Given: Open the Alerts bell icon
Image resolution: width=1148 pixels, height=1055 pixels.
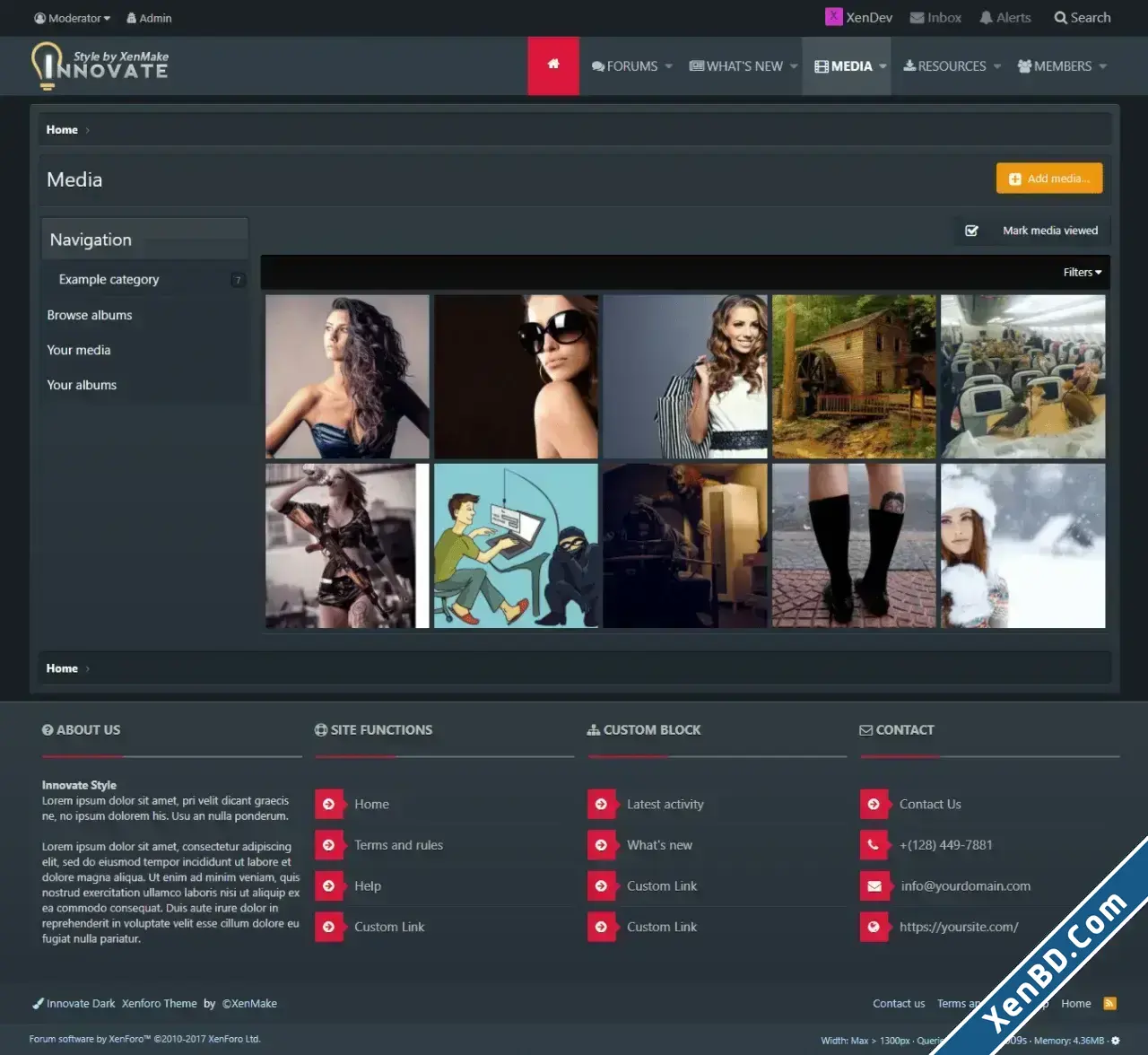Looking at the screenshot, I should tap(986, 18).
